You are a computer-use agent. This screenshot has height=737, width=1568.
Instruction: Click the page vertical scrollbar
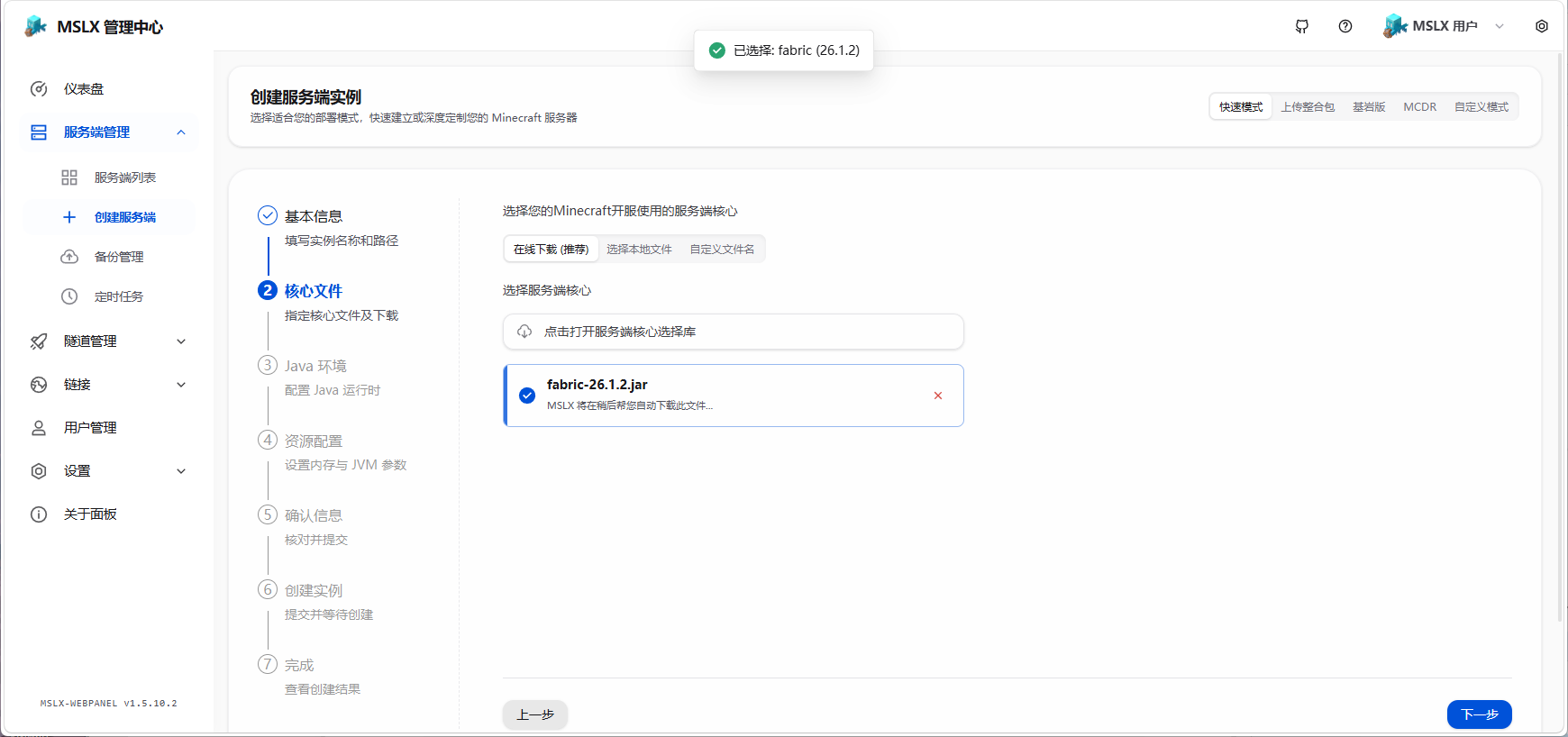[x=1561, y=338]
